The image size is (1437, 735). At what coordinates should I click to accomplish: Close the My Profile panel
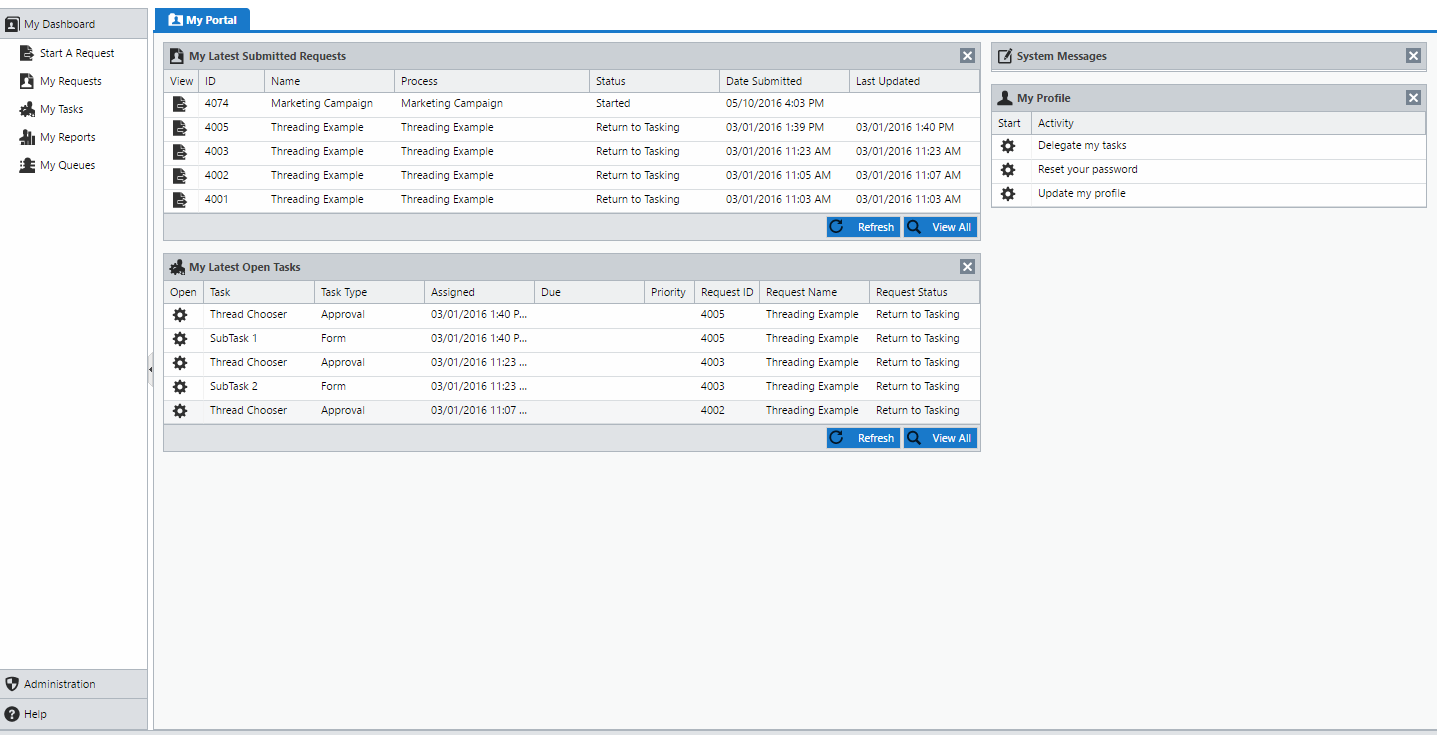(x=1413, y=98)
